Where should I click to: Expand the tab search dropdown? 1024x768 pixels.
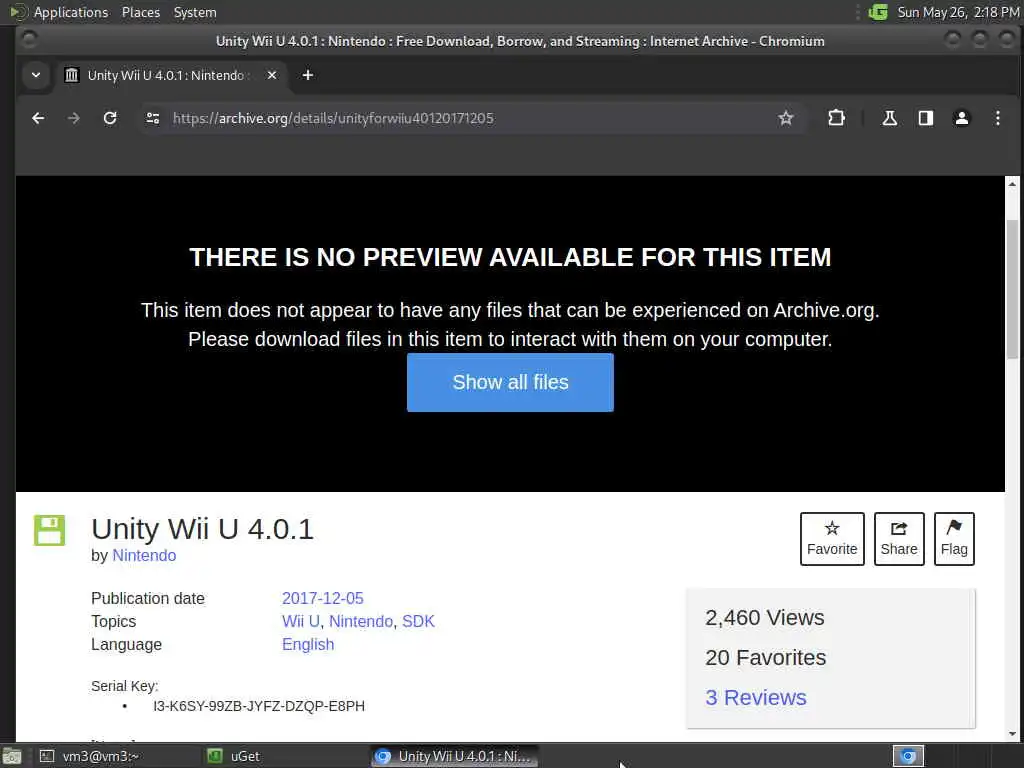coord(36,75)
